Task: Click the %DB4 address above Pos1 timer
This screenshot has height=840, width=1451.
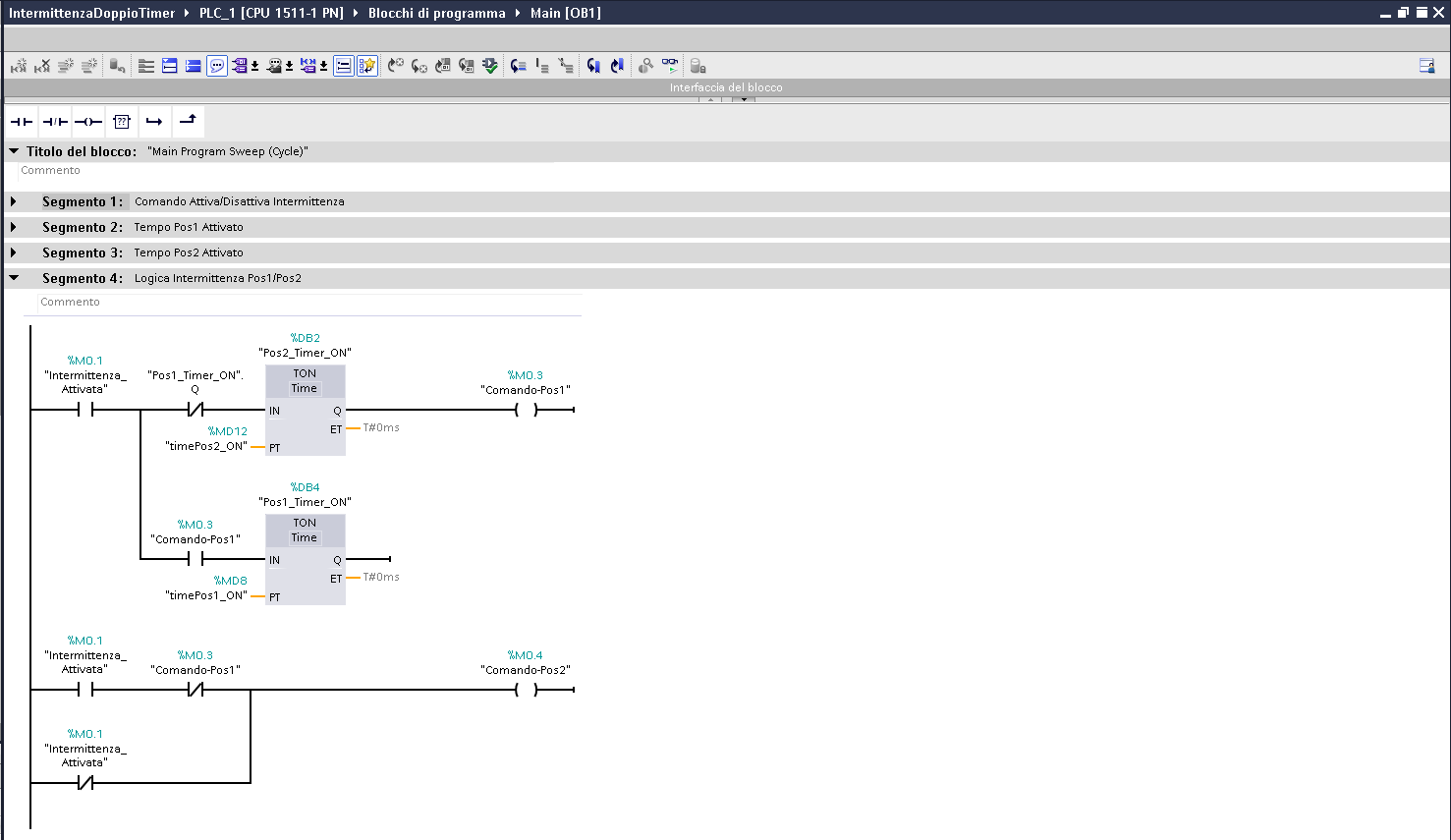Action: point(305,487)
